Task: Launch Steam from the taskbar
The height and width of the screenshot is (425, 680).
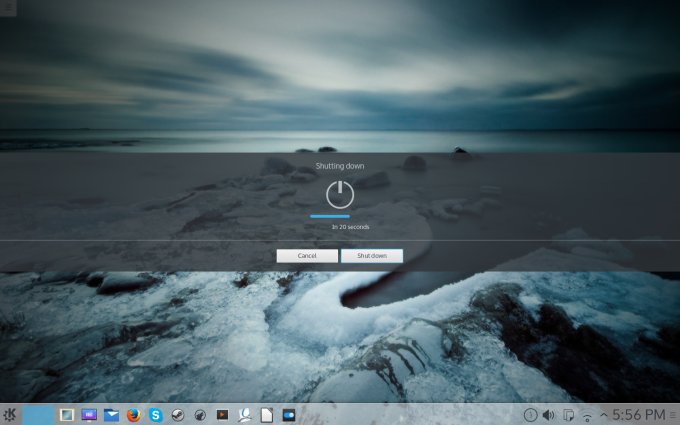Action: click(x=178, y=415)
